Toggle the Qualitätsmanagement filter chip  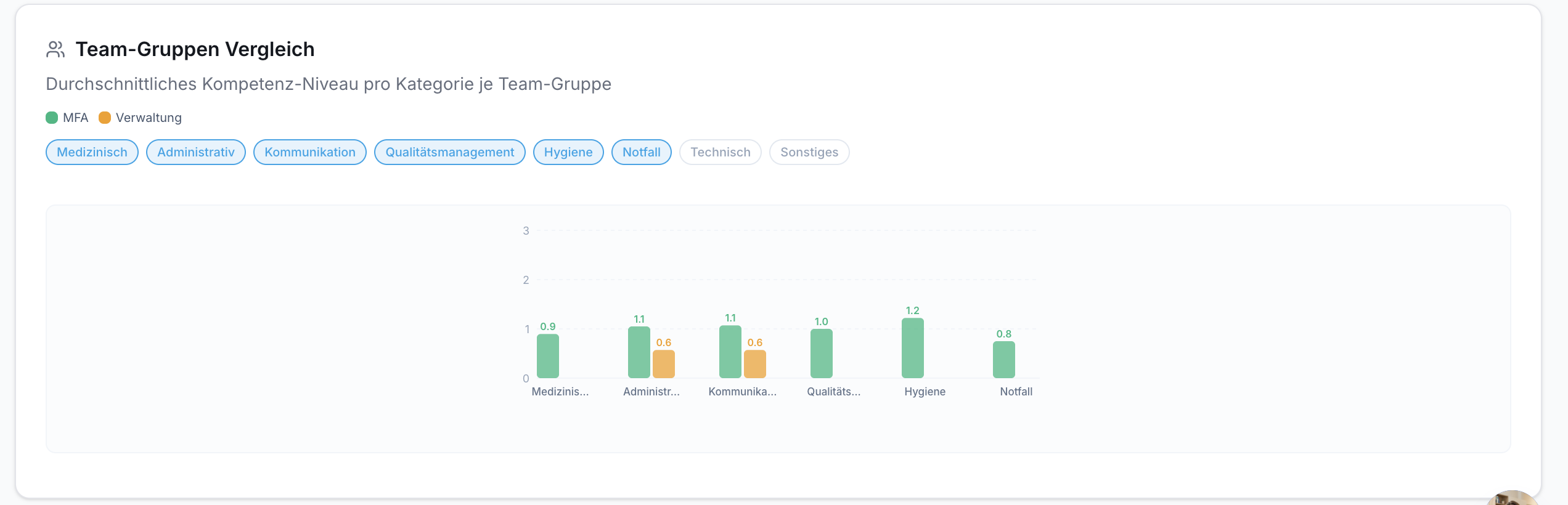point(450,152)
